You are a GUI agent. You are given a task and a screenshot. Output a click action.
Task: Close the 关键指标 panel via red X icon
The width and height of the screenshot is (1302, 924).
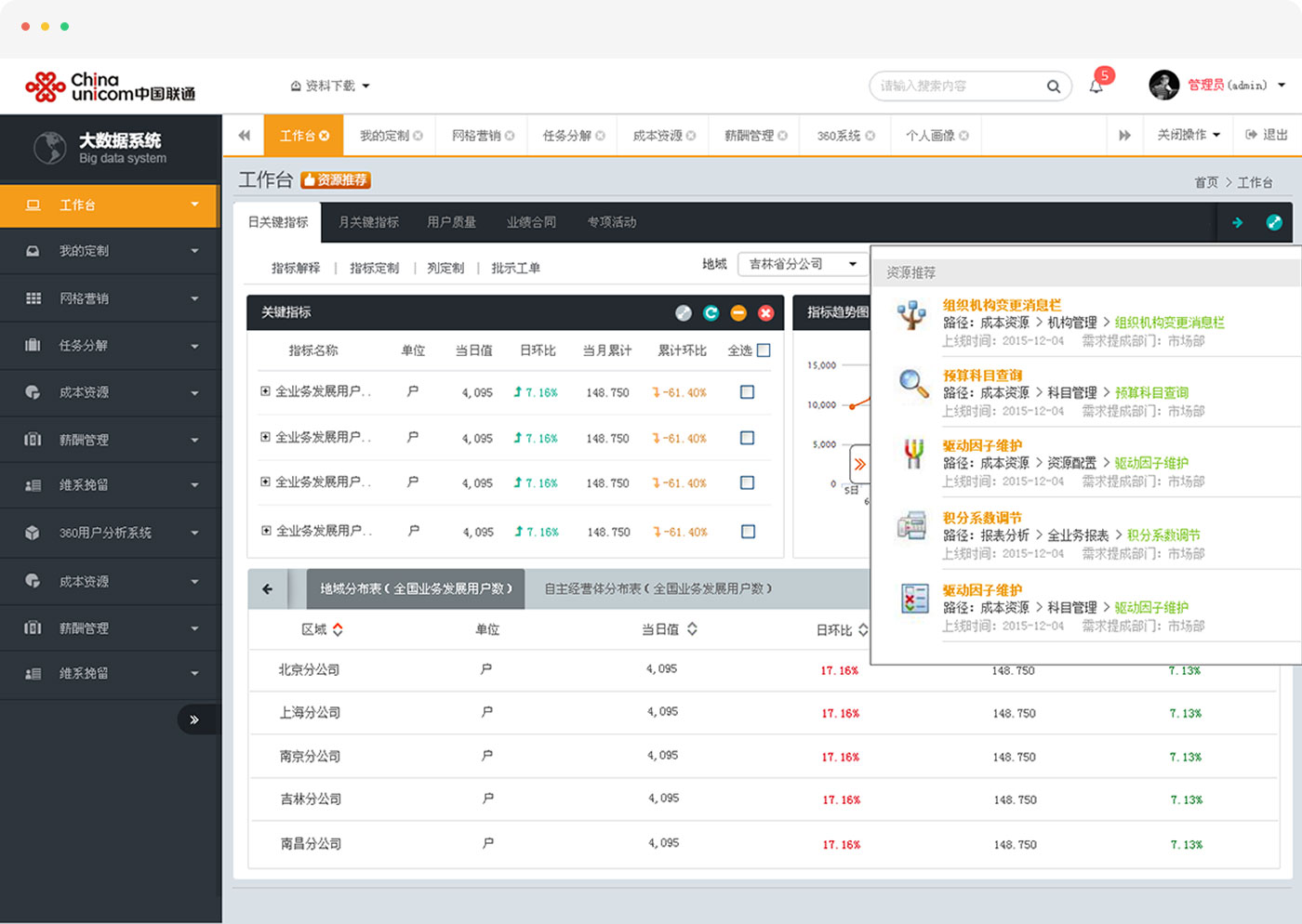click(765, 313)
